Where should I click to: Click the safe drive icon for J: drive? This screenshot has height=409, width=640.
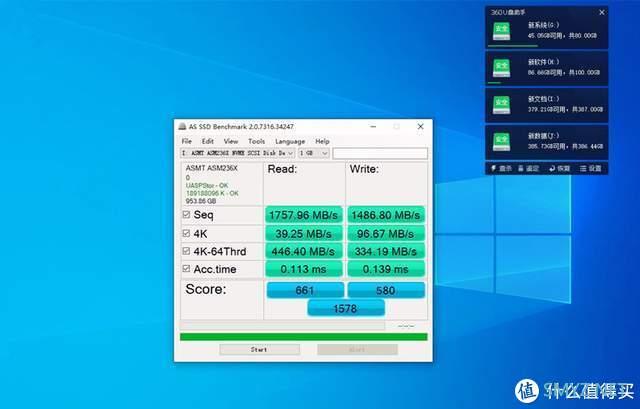click(501, 142)
